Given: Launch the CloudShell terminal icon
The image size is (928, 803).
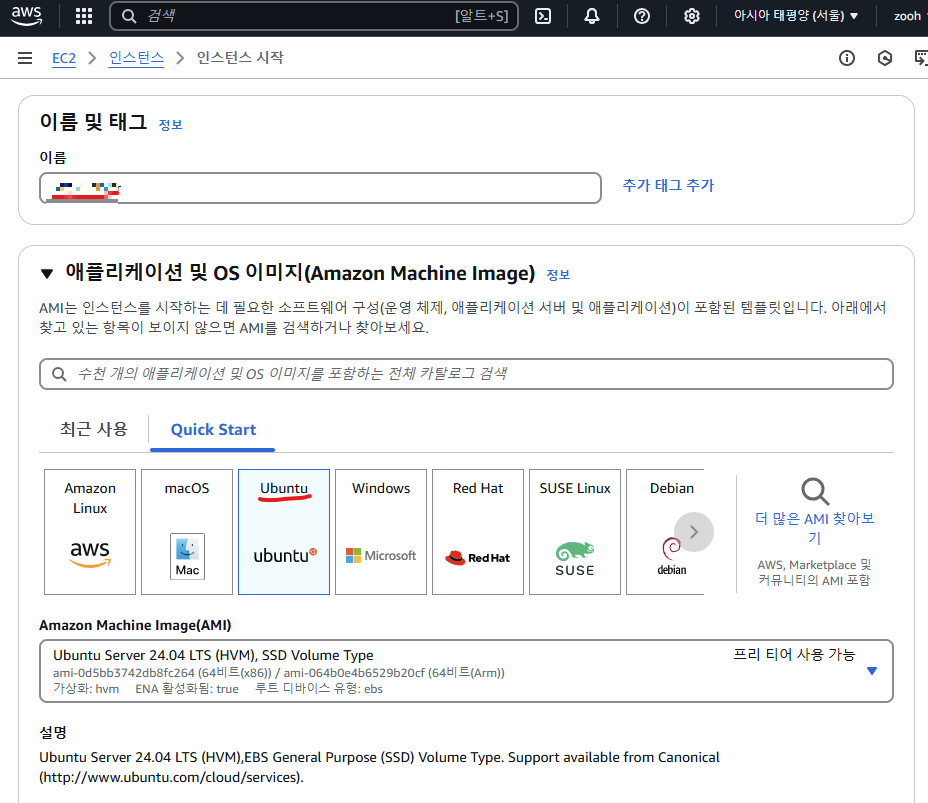Looking at the screenshot, I should (543, 16).
